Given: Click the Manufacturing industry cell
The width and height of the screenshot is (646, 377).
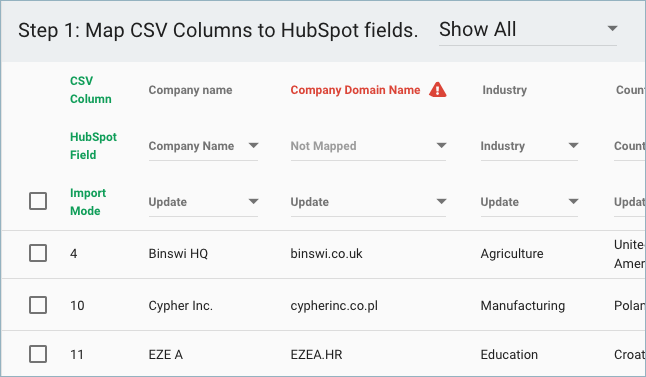Looking at the screenshot, I should pos(523,306).
